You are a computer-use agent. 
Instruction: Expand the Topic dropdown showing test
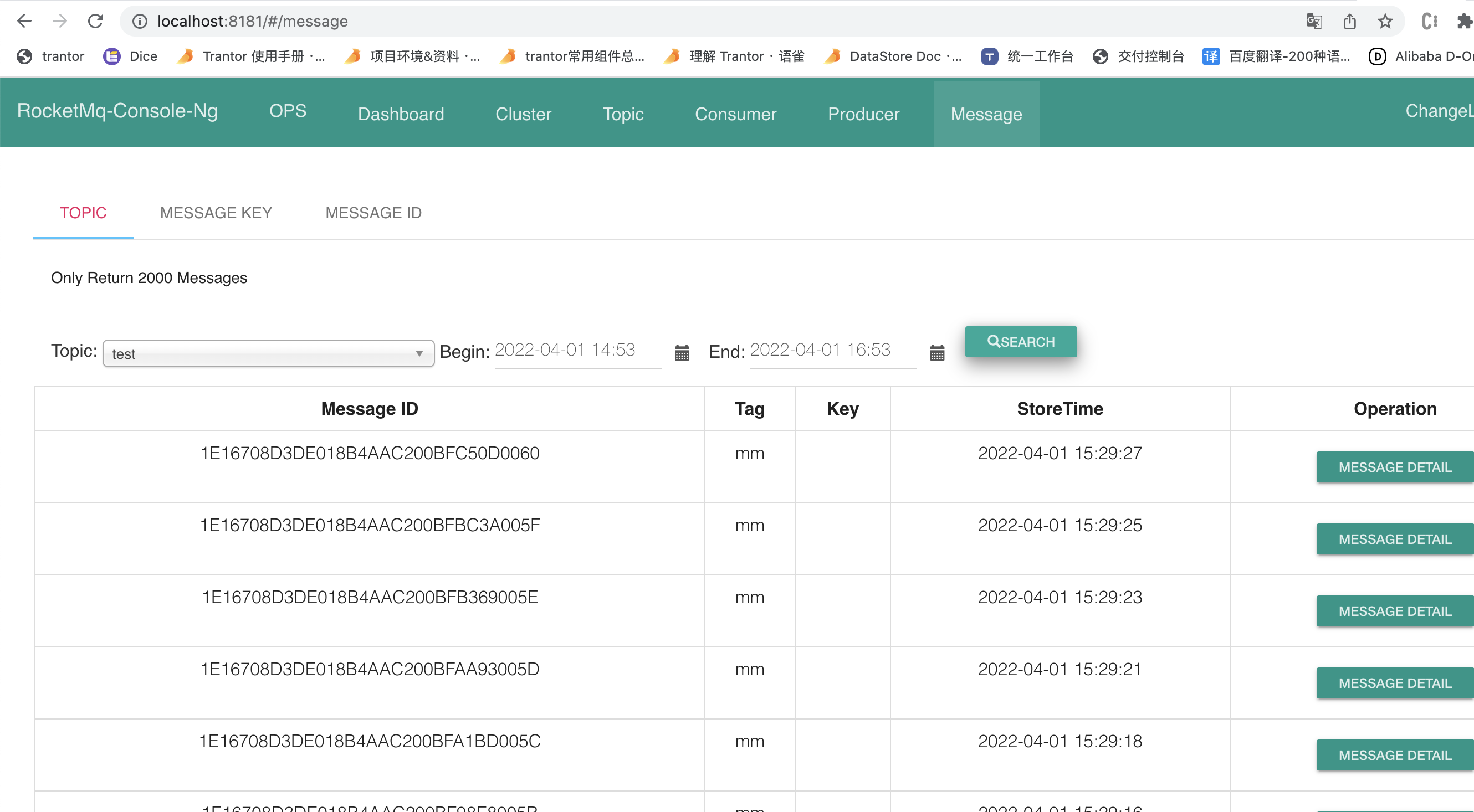[268, 353]
